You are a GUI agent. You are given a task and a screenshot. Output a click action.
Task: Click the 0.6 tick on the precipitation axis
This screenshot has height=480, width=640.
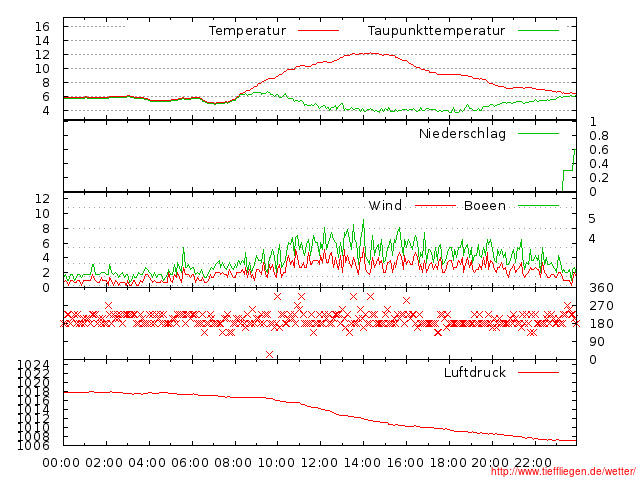click(599, 149)
